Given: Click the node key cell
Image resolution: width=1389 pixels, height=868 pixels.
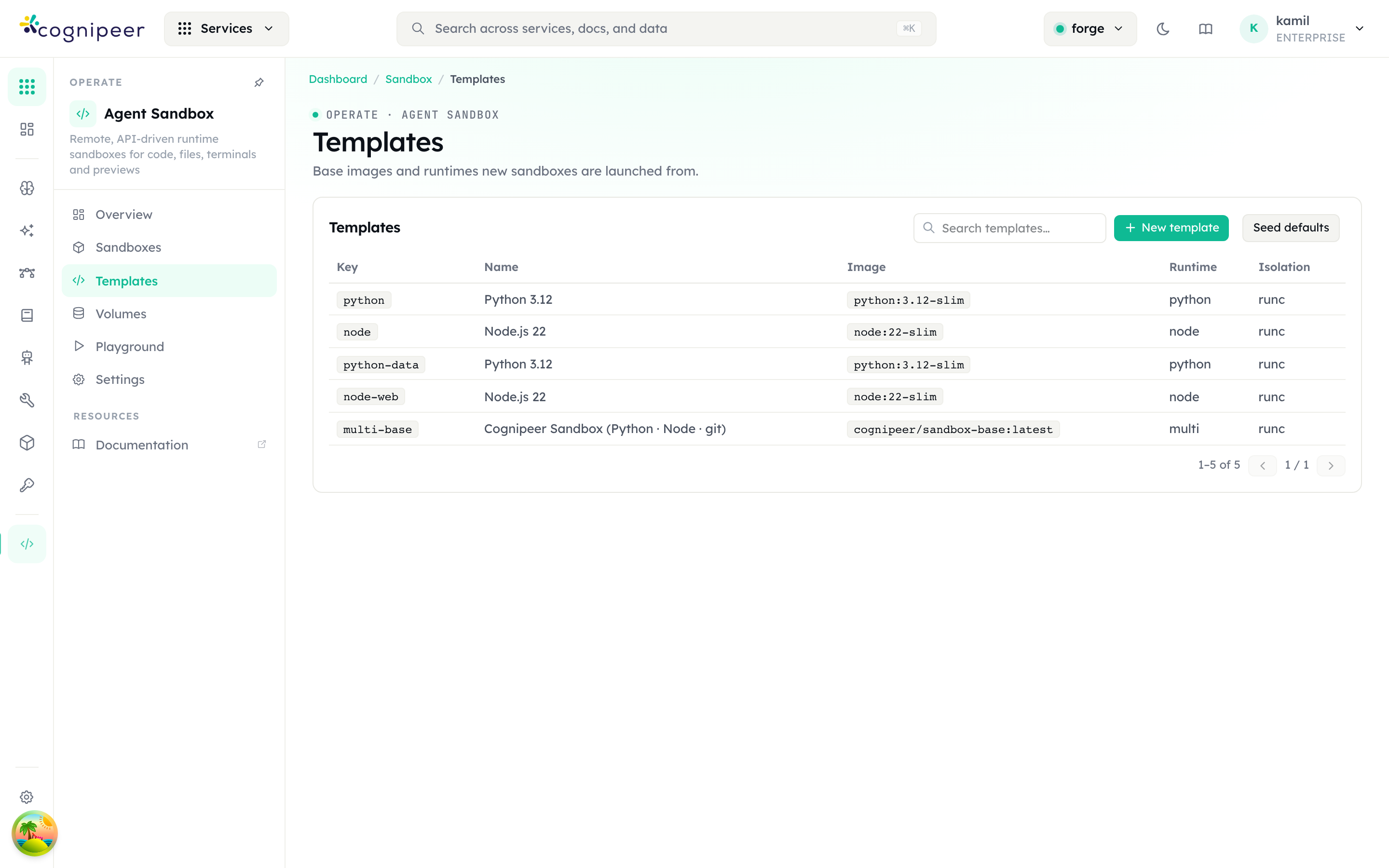Looking at the screenshot, I should tap(357, 332).
